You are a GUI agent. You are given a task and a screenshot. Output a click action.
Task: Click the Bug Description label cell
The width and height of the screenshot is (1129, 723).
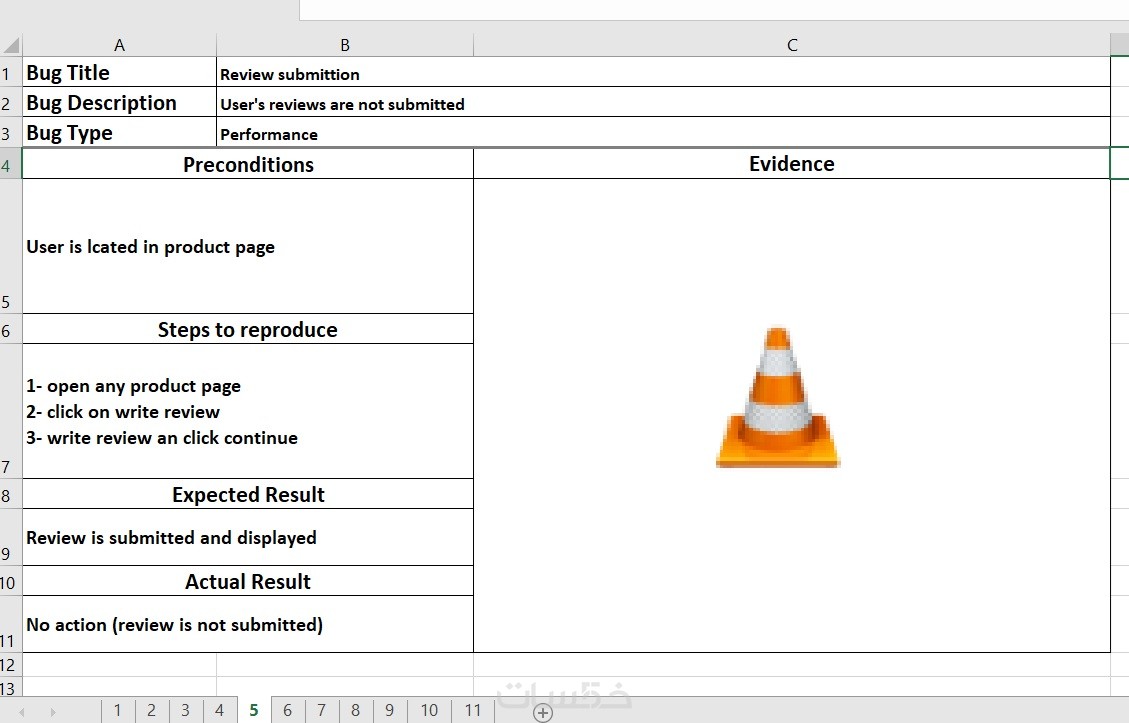point(120,102)
